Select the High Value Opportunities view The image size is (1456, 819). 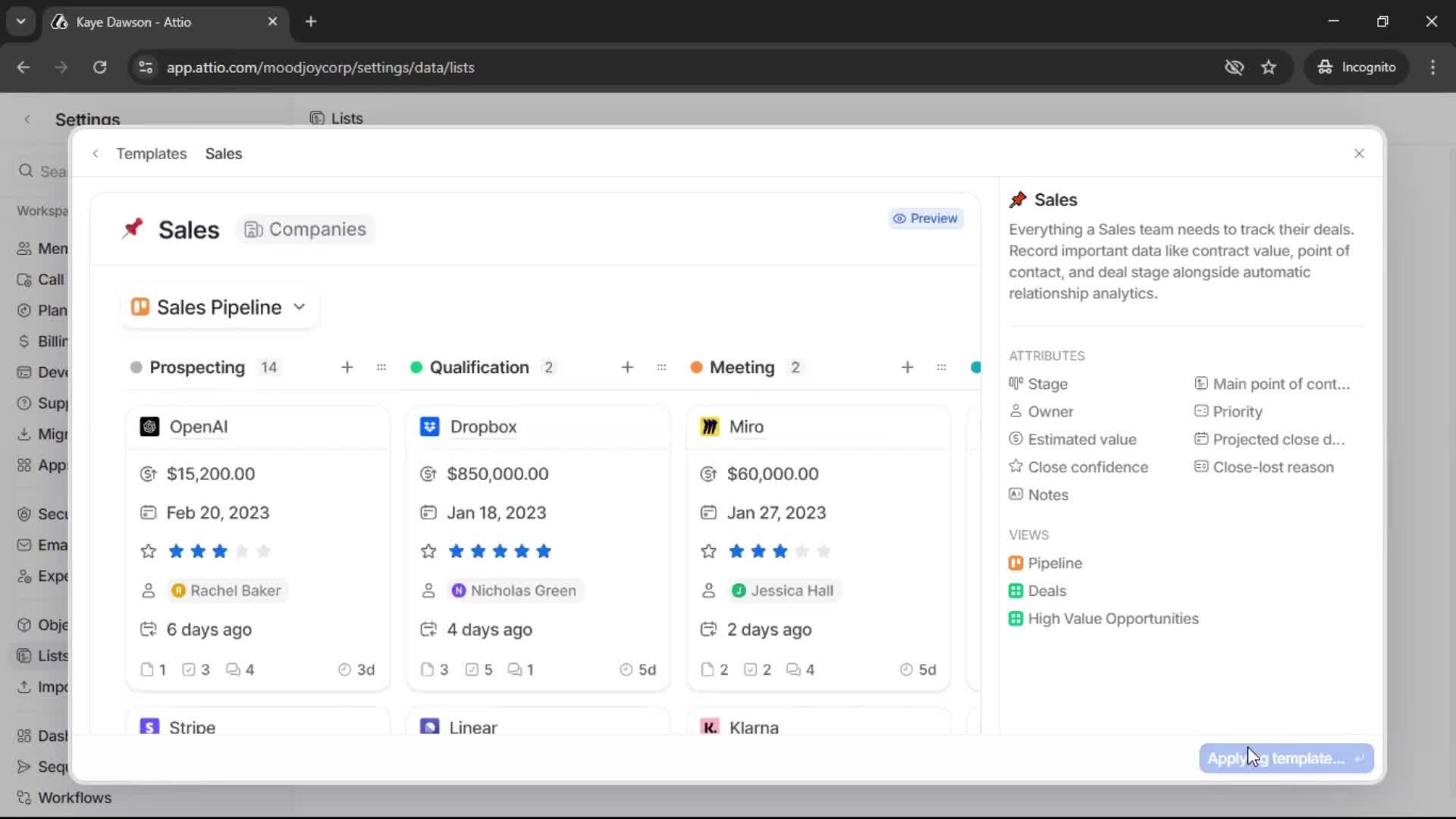1112,619
